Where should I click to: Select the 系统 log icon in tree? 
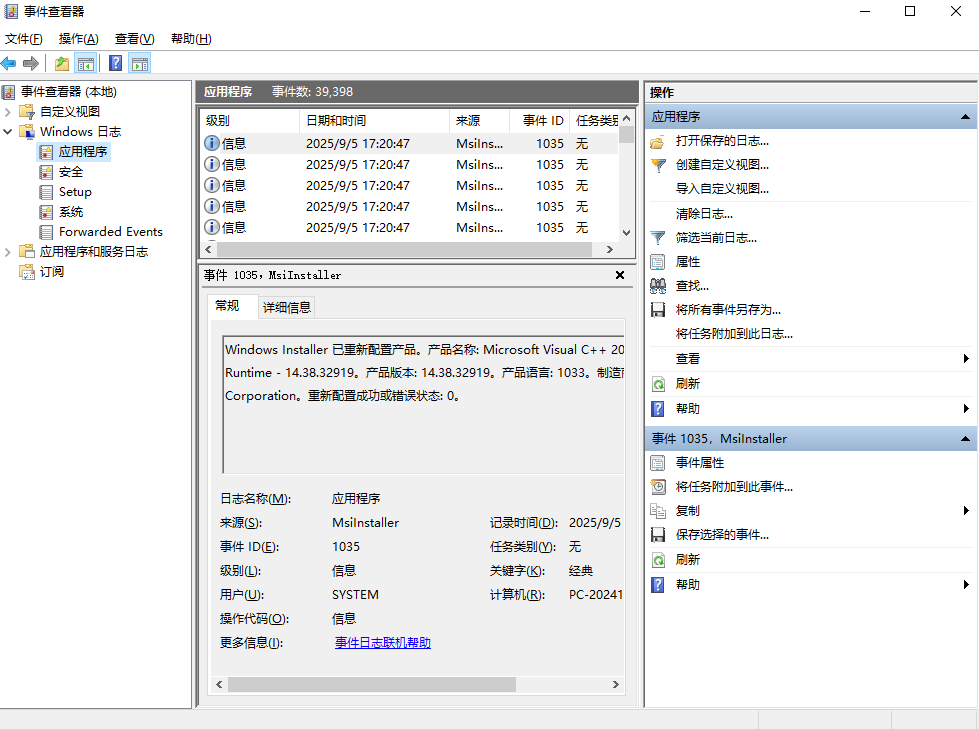(46, 212)
